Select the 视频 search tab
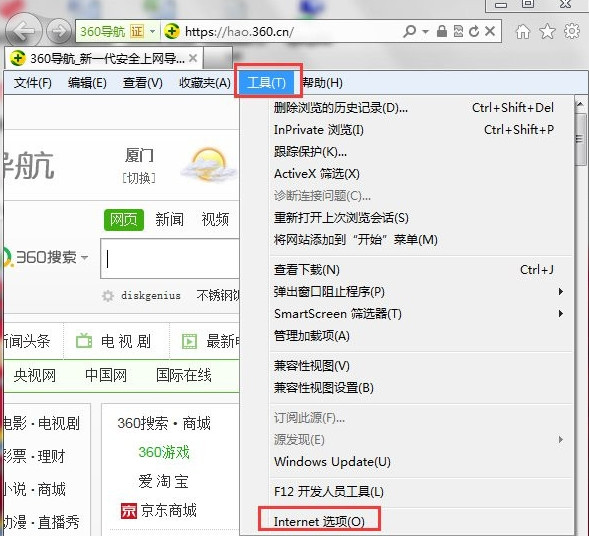The height and width of the screenshot is (536, 589). tap(215, 219)
